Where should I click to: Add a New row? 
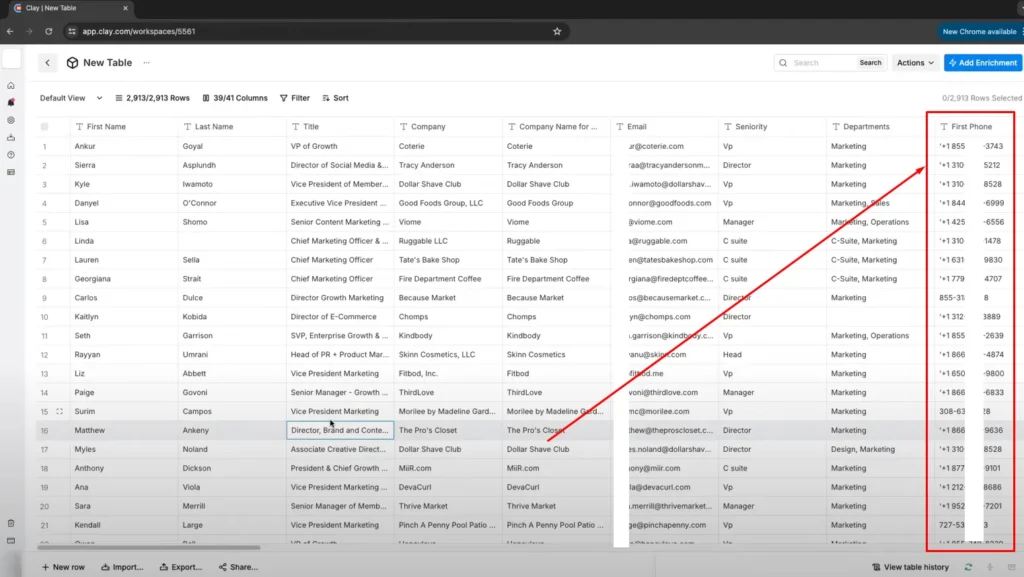63,567
